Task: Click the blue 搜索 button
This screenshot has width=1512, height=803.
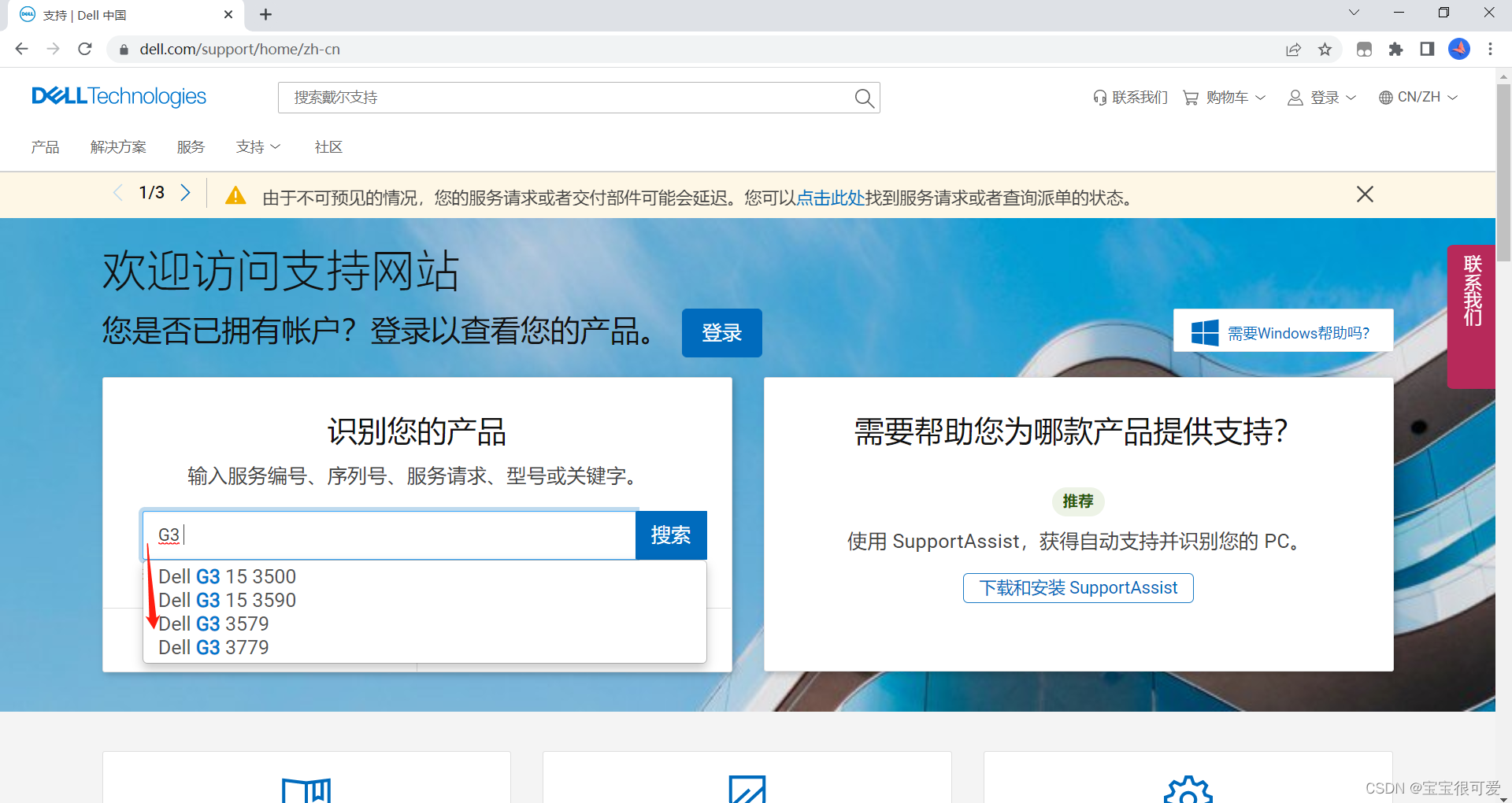Action: [671, 535]
